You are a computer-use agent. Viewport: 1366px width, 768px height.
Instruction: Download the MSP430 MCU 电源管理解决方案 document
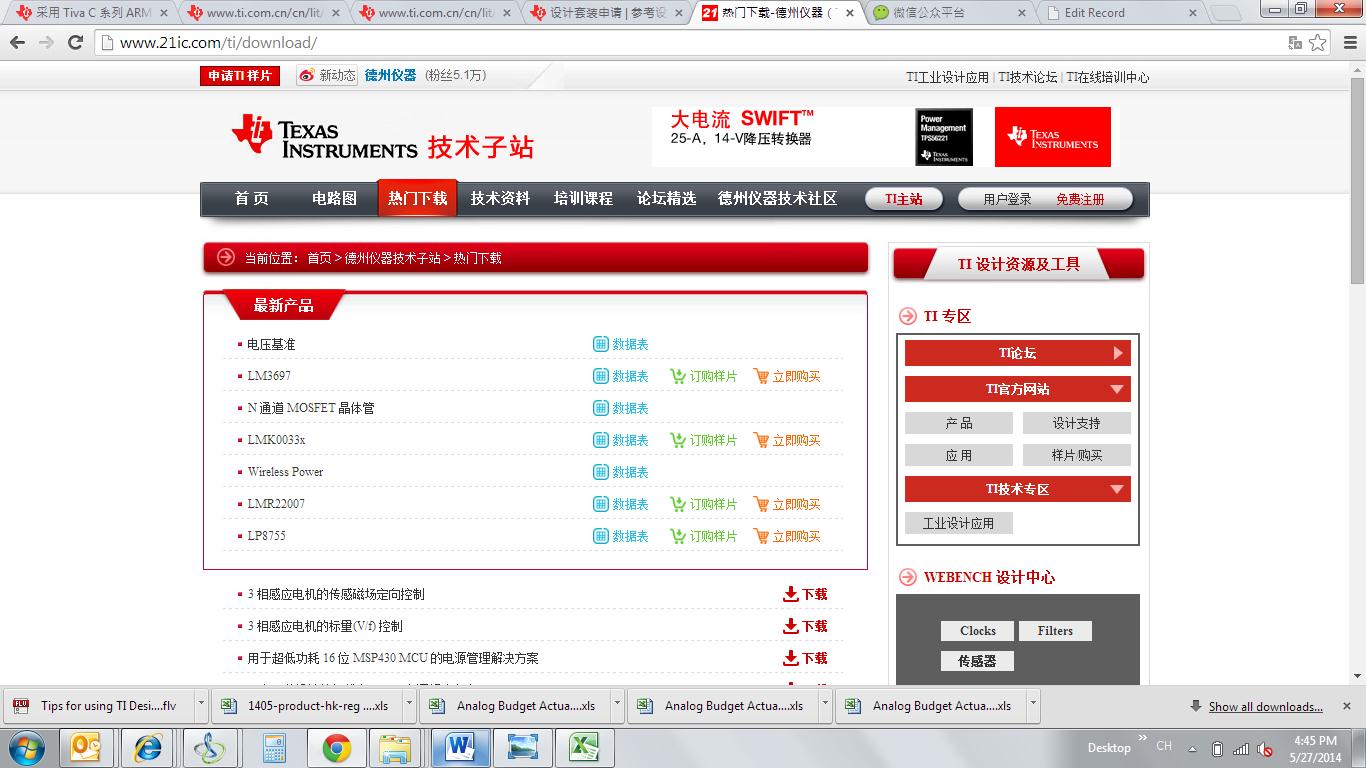point(805,658)
